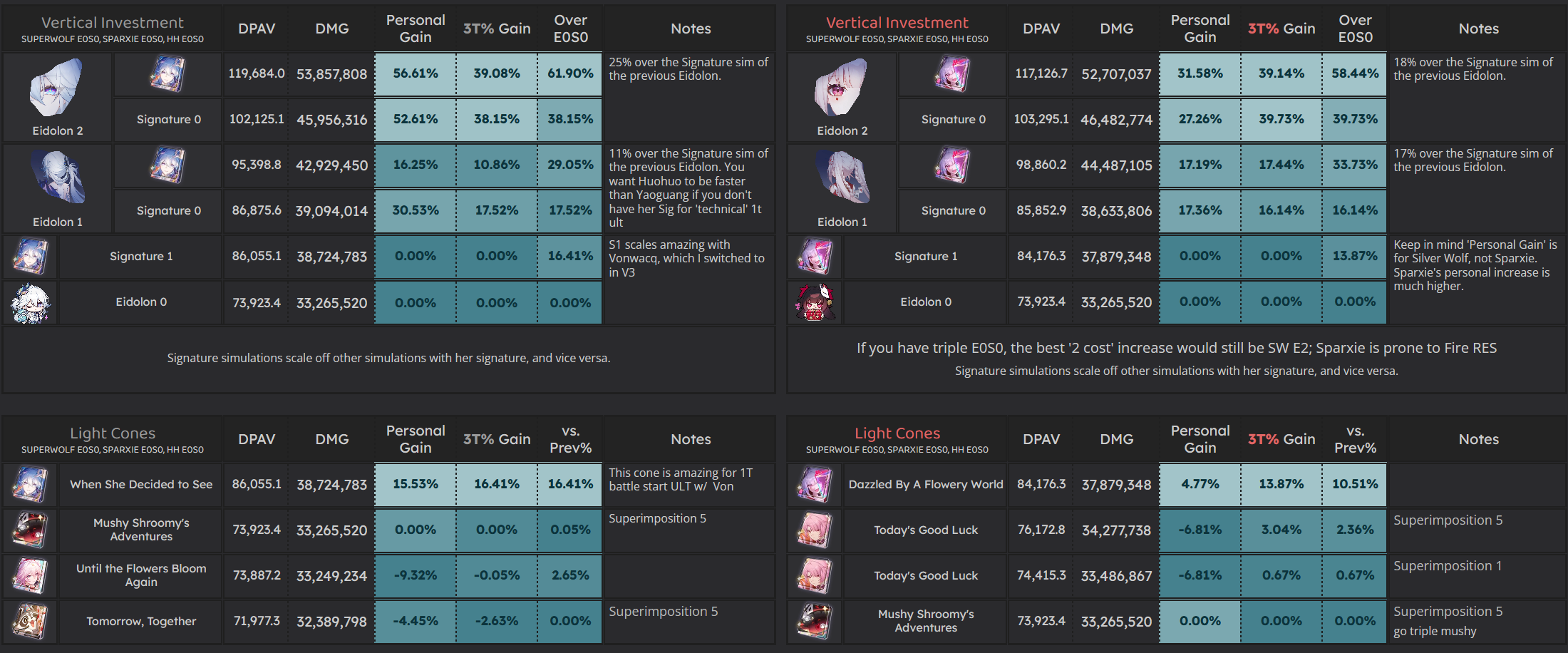Select the Tomorrow, Together light cone icon
The image size is (1568, 653).
click(x=31, y=622)
